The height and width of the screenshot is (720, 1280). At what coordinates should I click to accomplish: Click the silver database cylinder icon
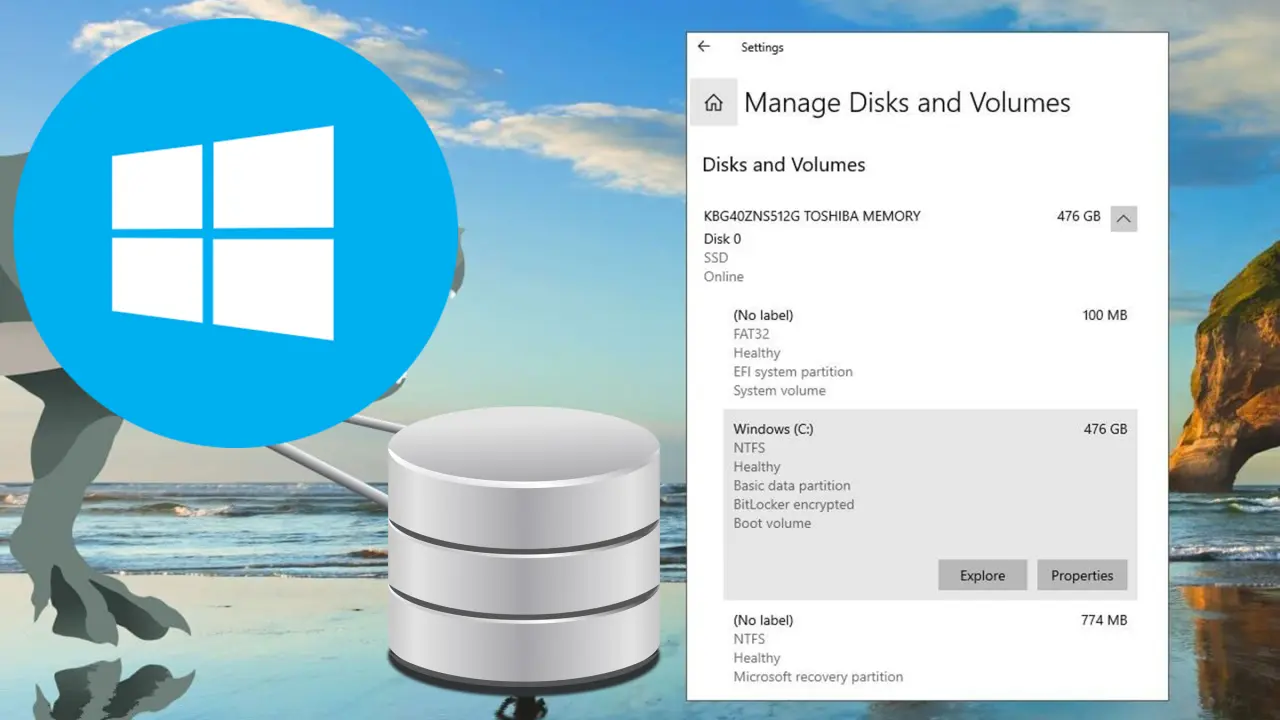[523, 548]
